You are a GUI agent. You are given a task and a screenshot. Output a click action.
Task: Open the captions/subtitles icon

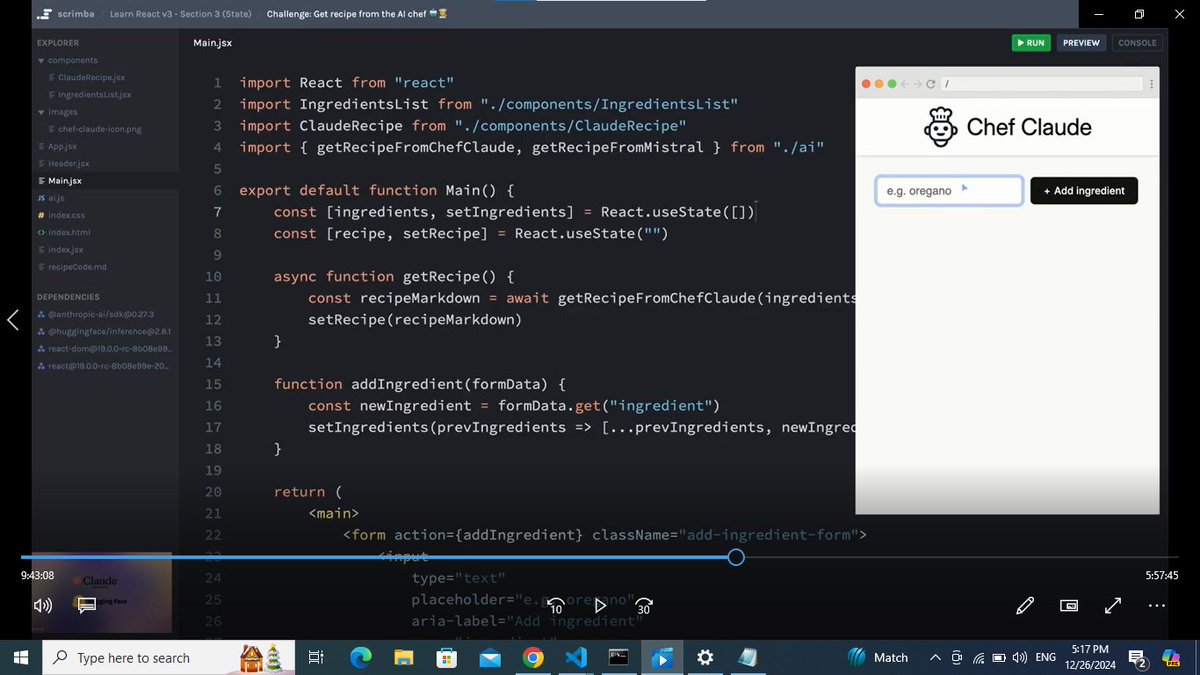coord(86,604)
